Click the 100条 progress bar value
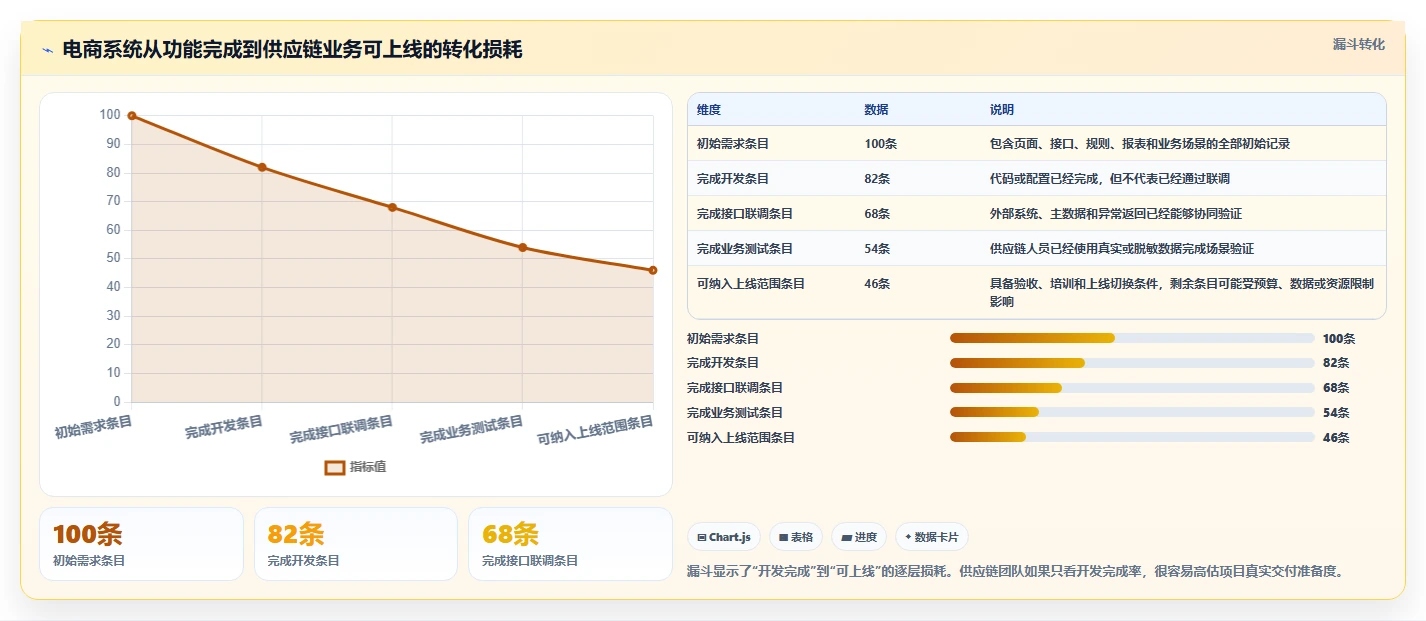 click(1339, 339)
